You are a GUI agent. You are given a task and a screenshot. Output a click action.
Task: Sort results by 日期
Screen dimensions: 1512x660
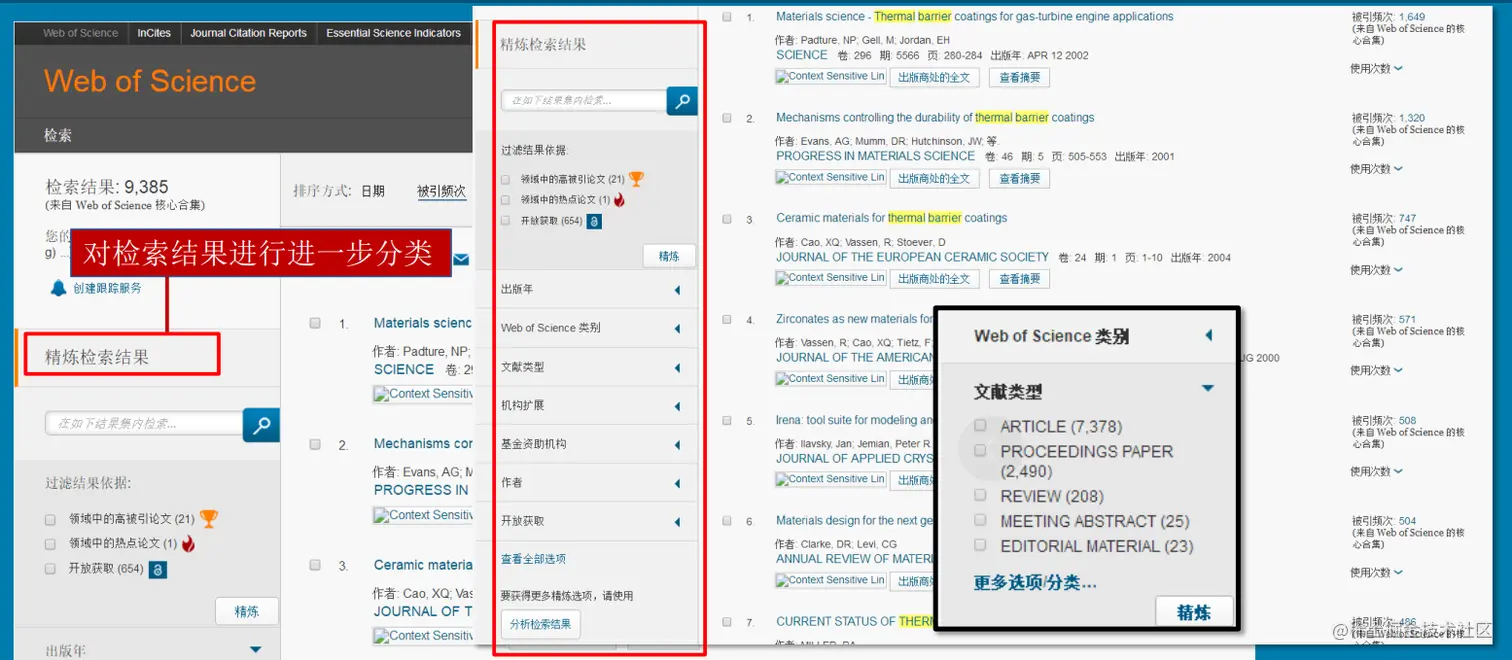pyautogui.click(x=373, y=191)
